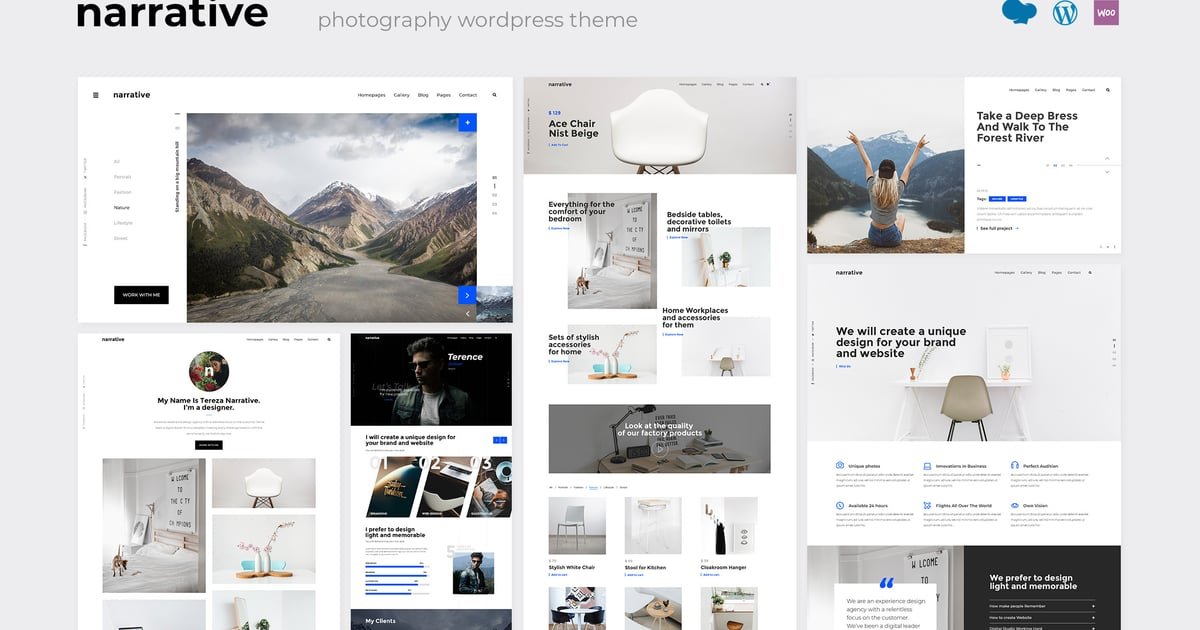Image resolution: width=1200 pixels, height=630 pixels.
Task: Open the hamburger menu beside narrative logo
Action: coord(96,95)
